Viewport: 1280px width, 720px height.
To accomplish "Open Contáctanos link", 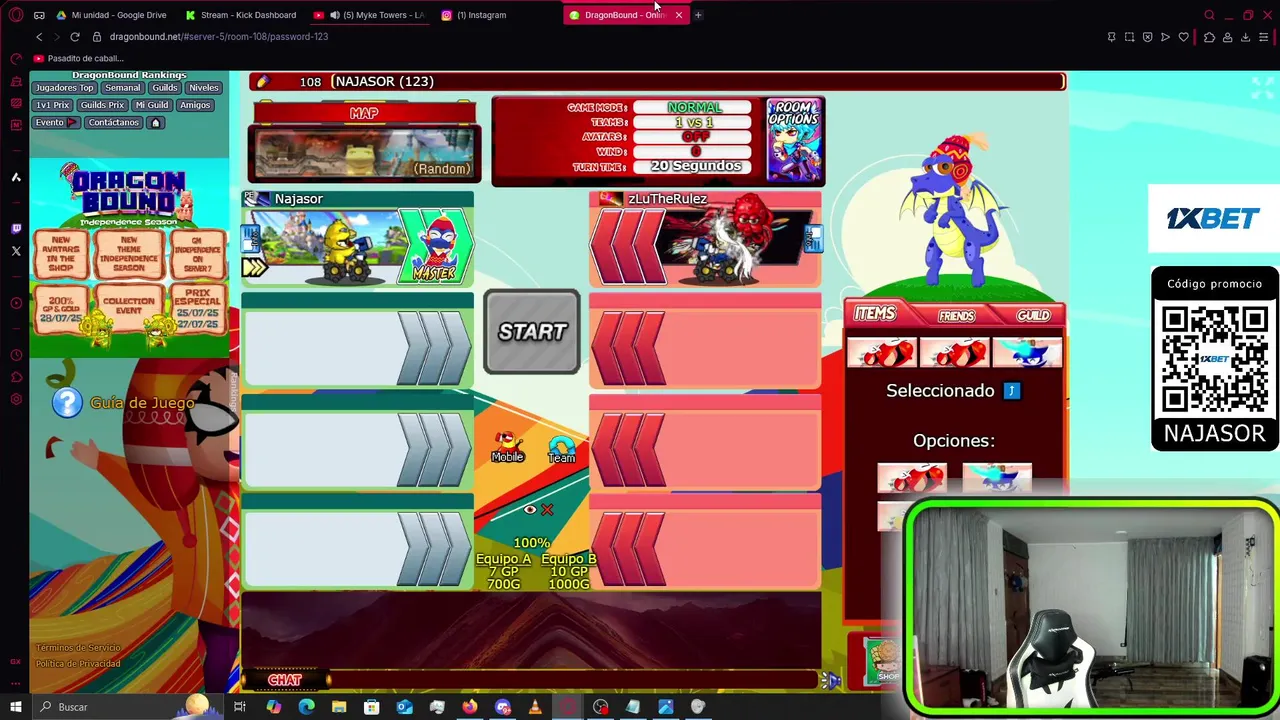I will 113,123.
